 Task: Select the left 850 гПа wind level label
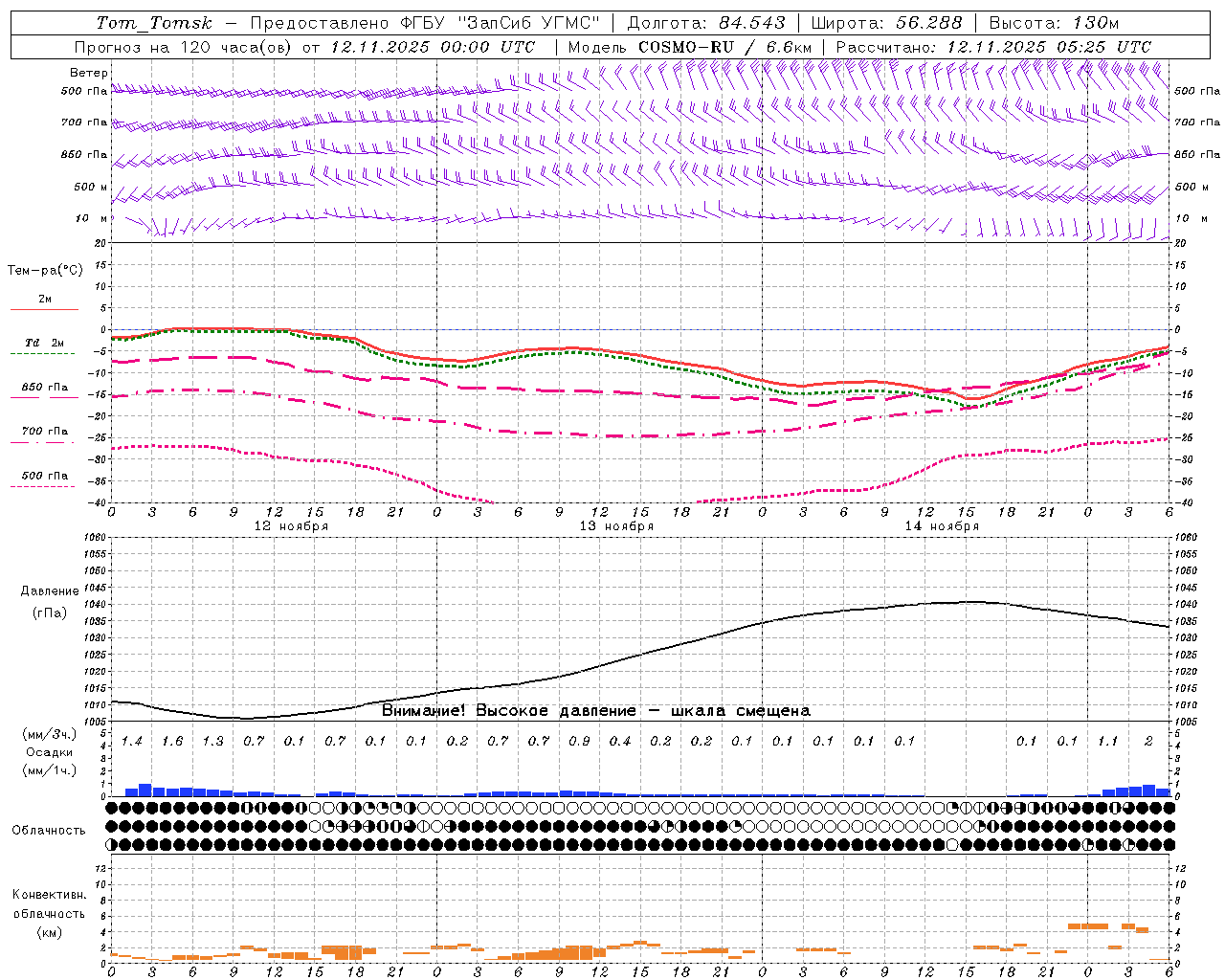[x=84, y=154]
